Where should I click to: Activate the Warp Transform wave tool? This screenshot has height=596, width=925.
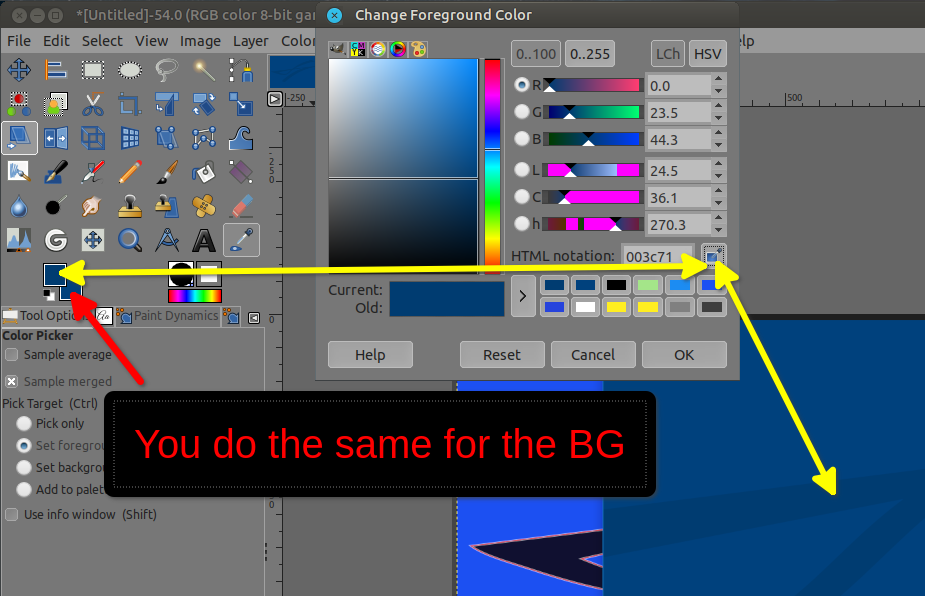241,139
